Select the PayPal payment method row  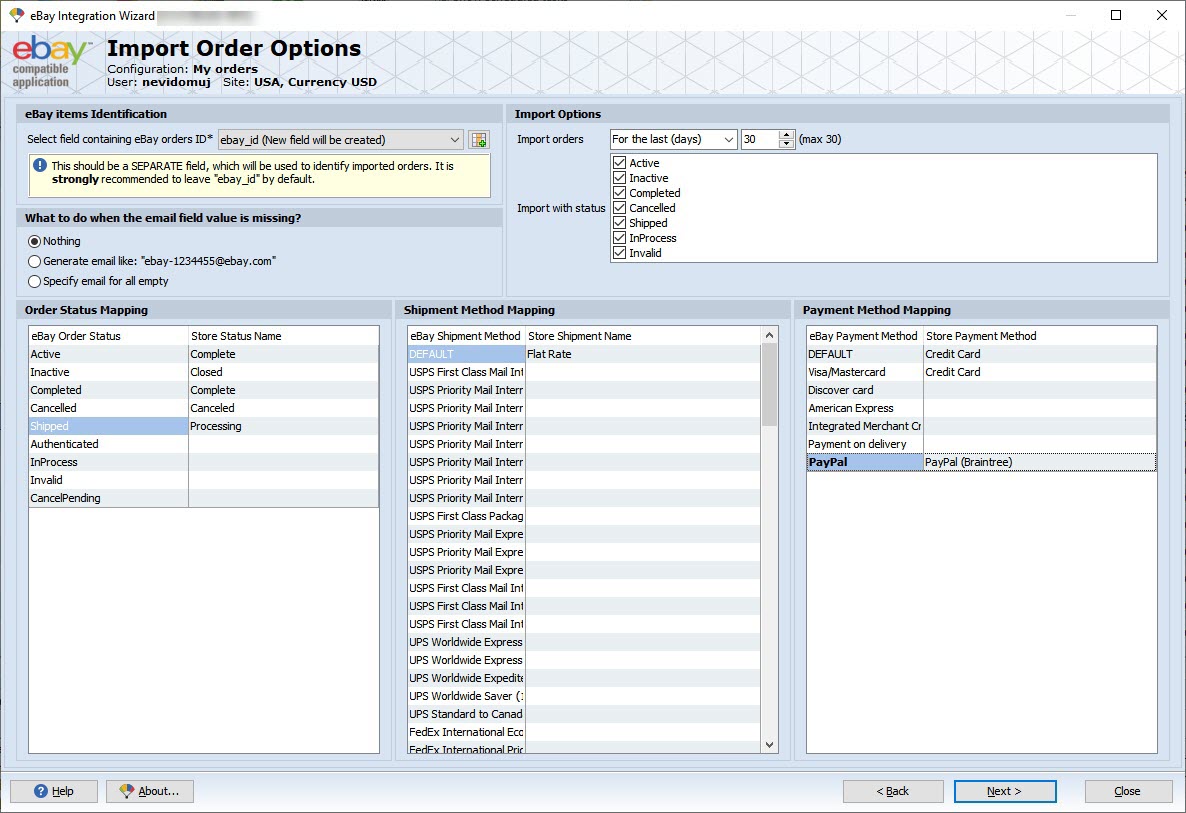coord(865,462)
